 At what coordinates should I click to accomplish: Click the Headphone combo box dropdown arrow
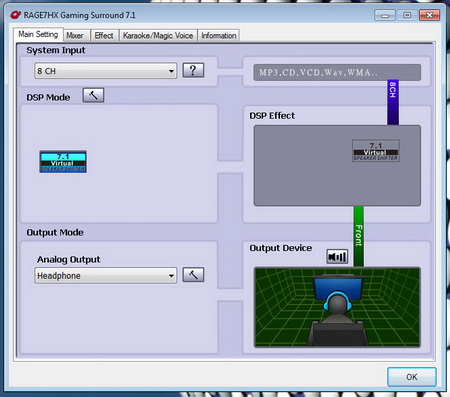point(171,276)
